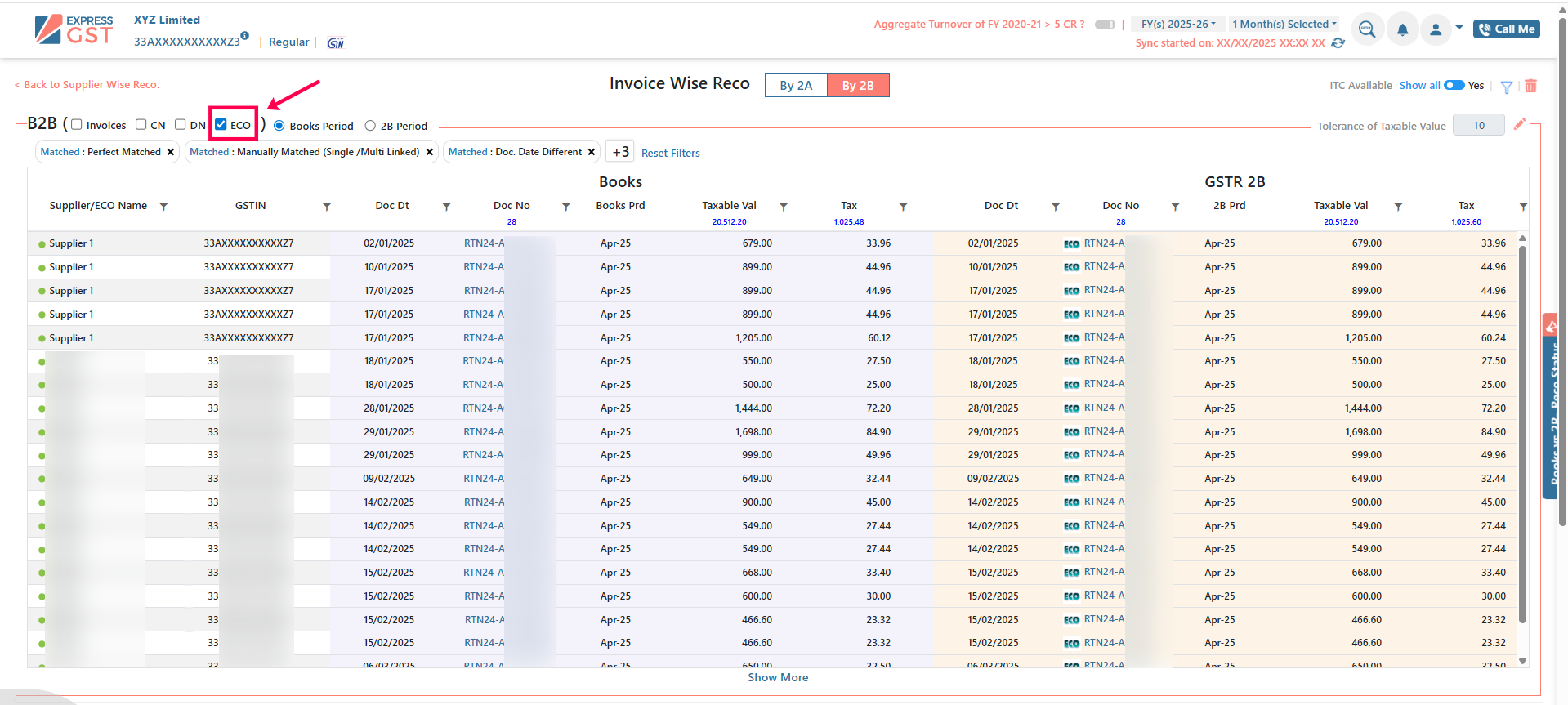Select the By 2B tab

tap(858, 85)
